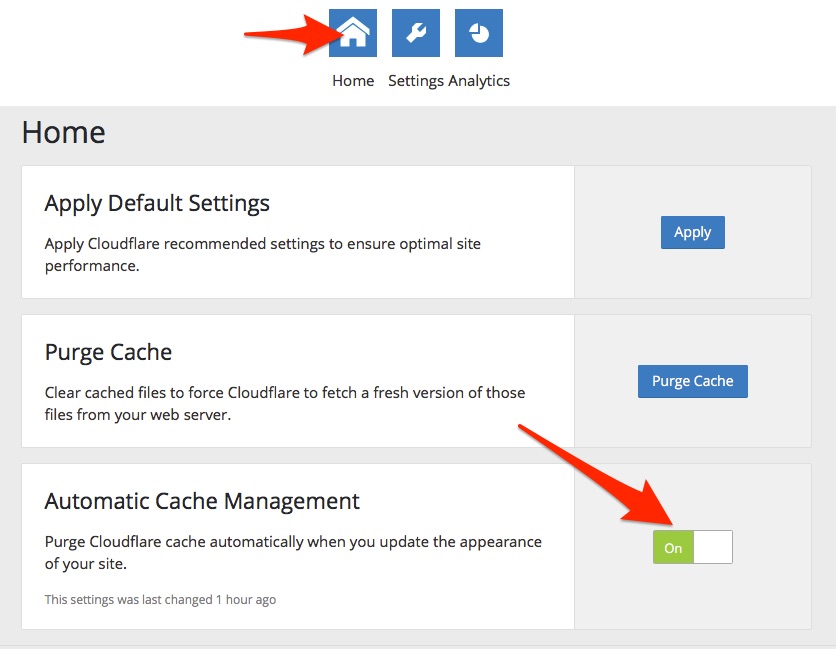836x649 pixels.
Task: Click the Clear cached files description text
Action: click(x=285, y=404)
